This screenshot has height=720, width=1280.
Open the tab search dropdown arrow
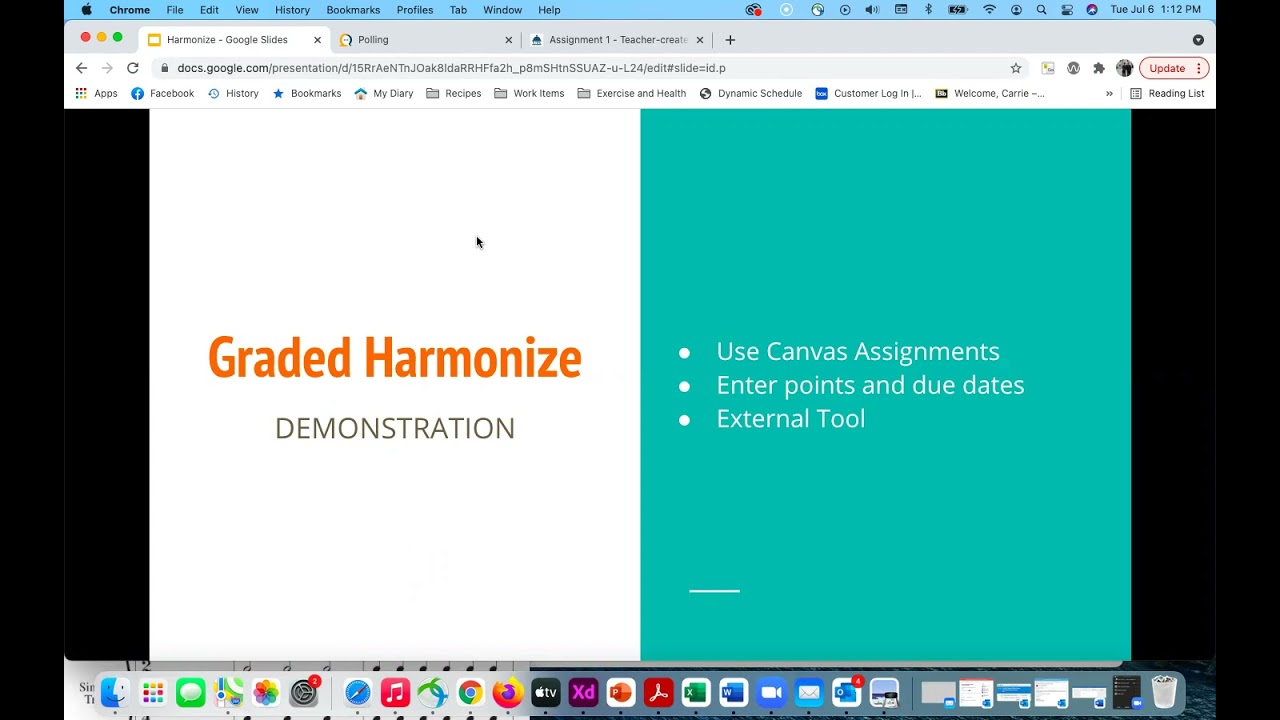point(1198,40)
